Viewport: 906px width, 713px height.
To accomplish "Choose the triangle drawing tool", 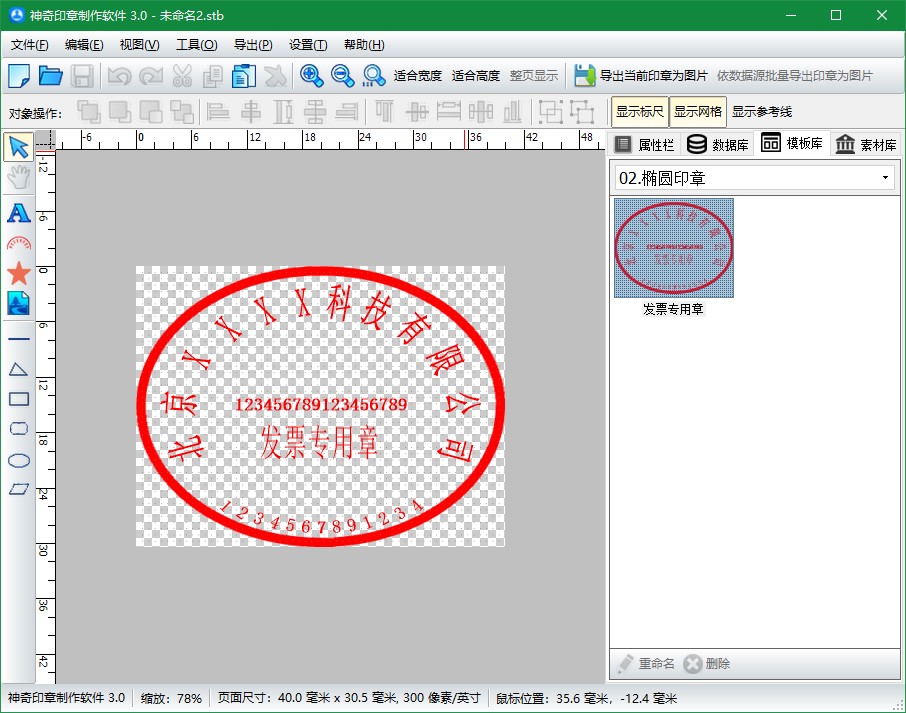I will point(18,369).
